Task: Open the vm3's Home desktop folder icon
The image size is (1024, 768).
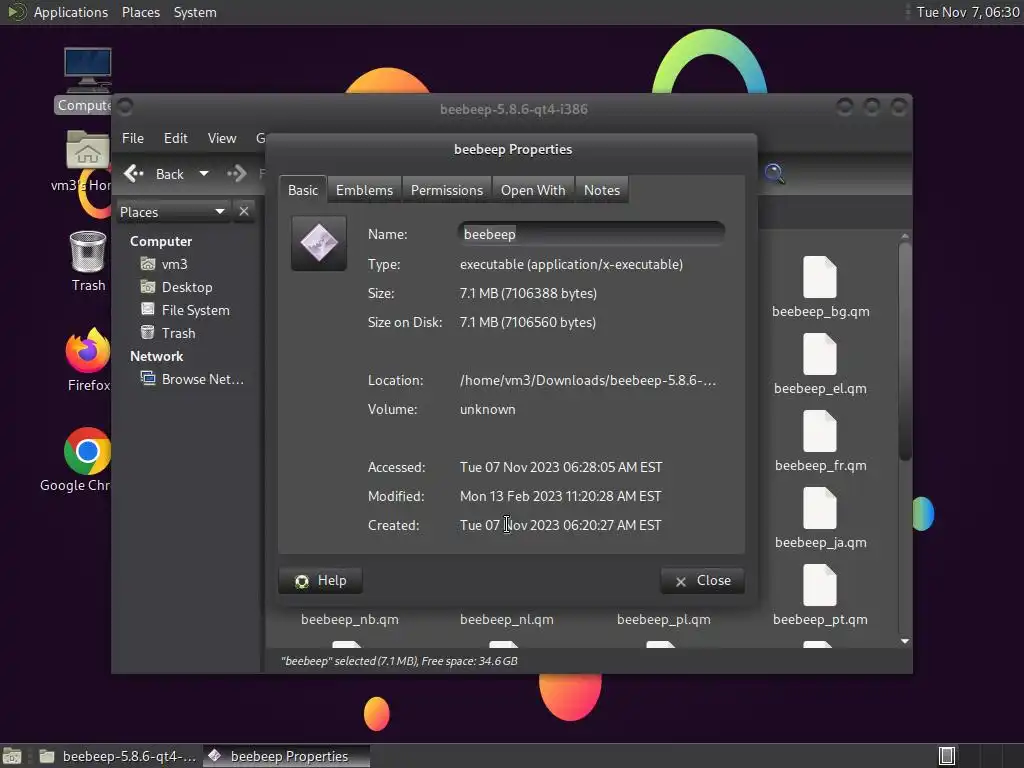Action: (x=88, y=150)
